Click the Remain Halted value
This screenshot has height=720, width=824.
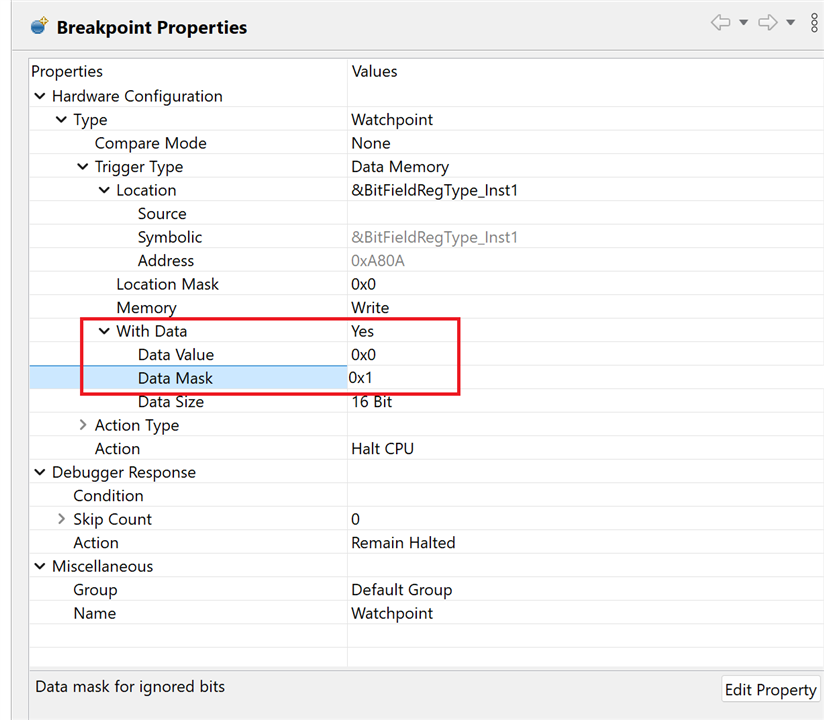coord(403,543)
